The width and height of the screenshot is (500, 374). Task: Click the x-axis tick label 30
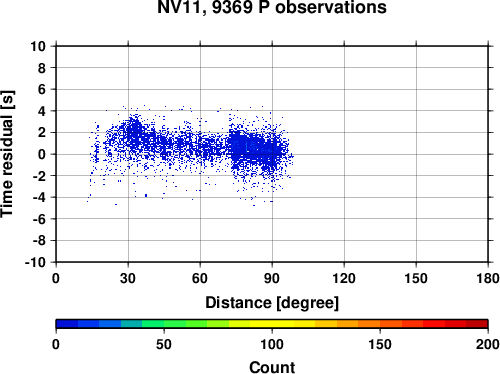[128, 278]
